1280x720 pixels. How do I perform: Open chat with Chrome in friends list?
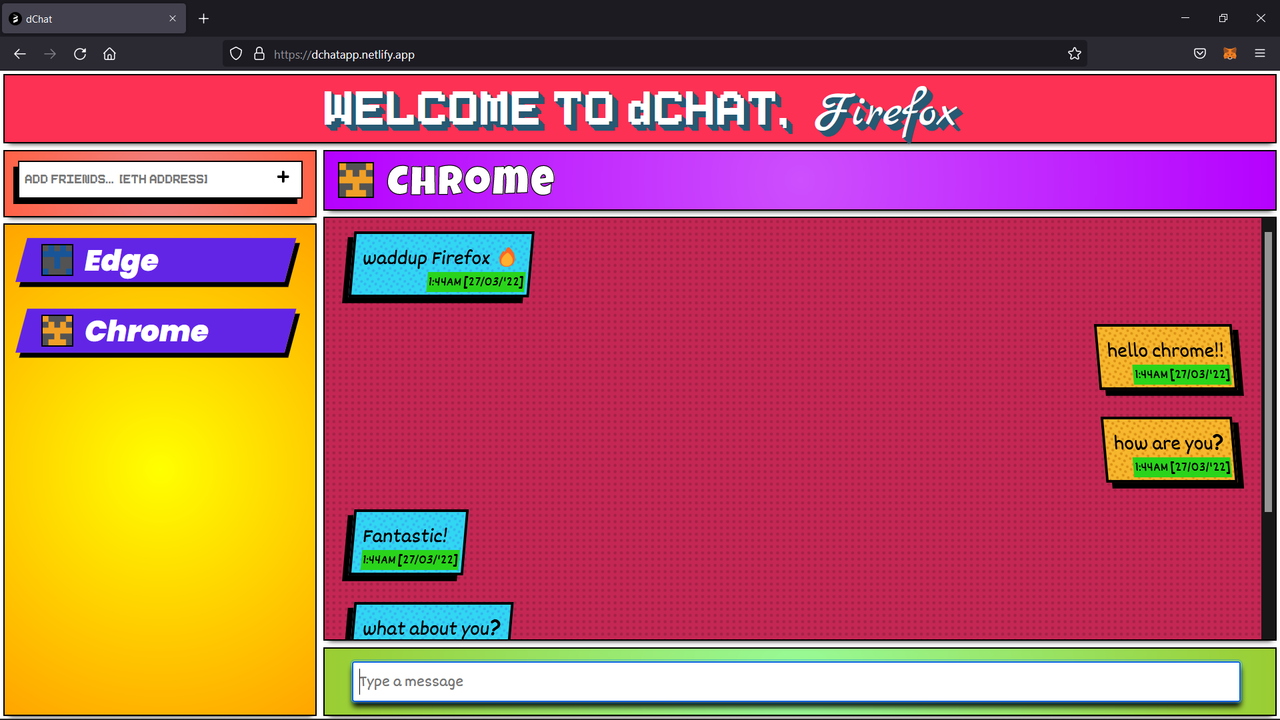[x=157, y=332]
